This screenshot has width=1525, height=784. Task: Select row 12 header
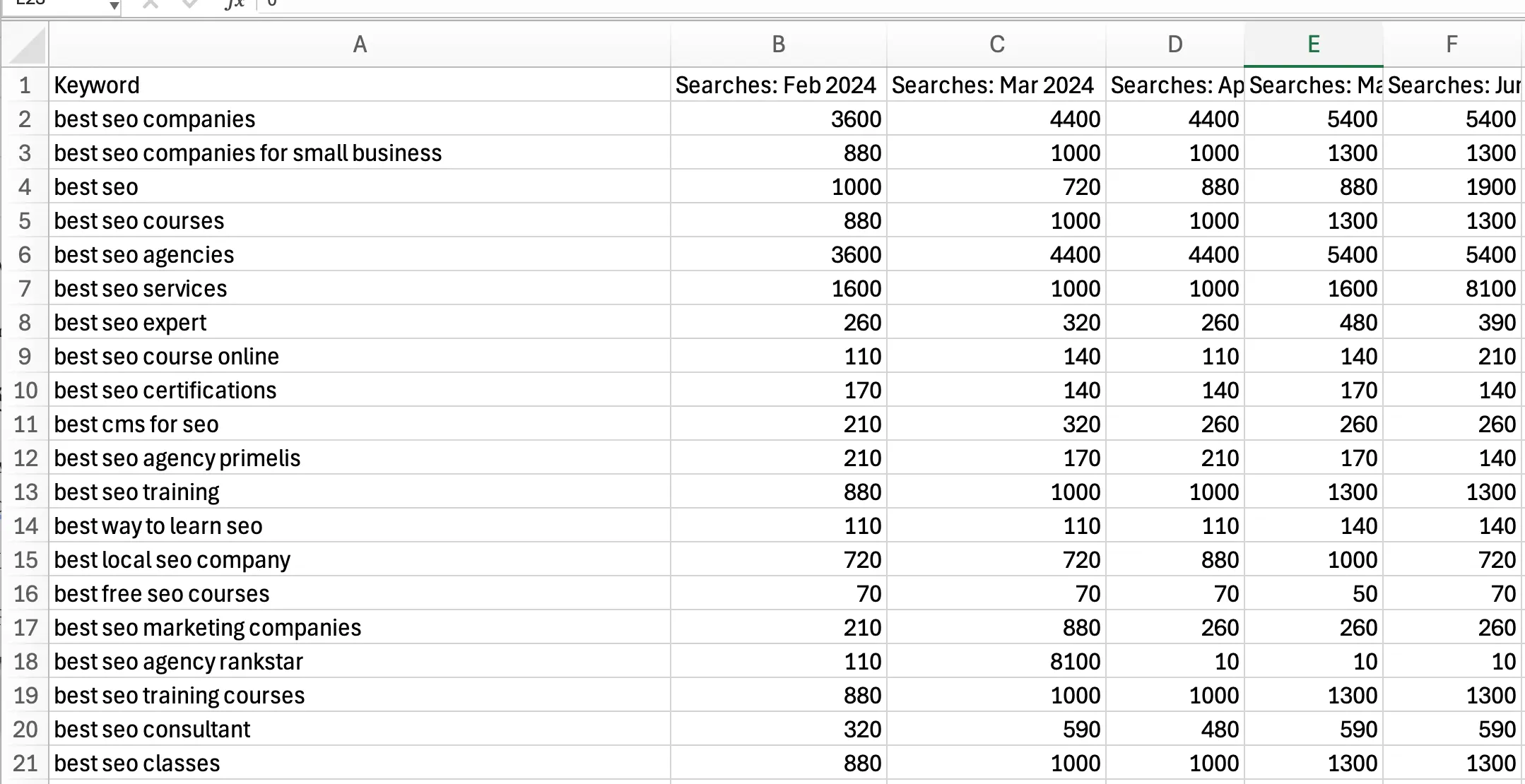25,458
